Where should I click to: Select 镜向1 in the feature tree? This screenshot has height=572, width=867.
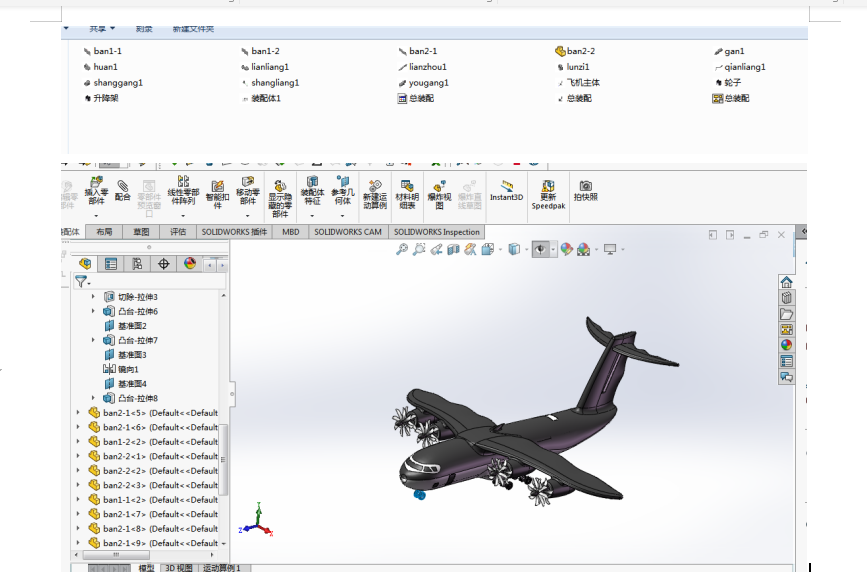121,369
